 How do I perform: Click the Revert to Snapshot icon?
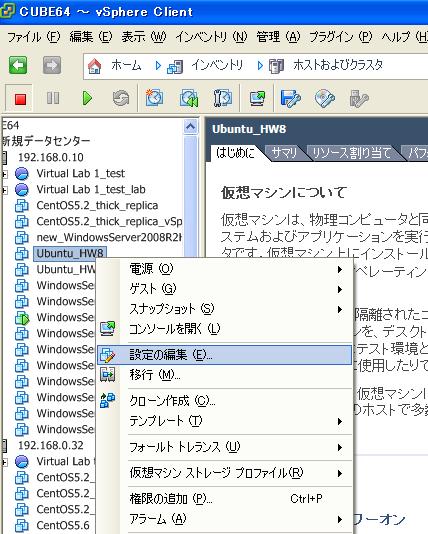189,98
